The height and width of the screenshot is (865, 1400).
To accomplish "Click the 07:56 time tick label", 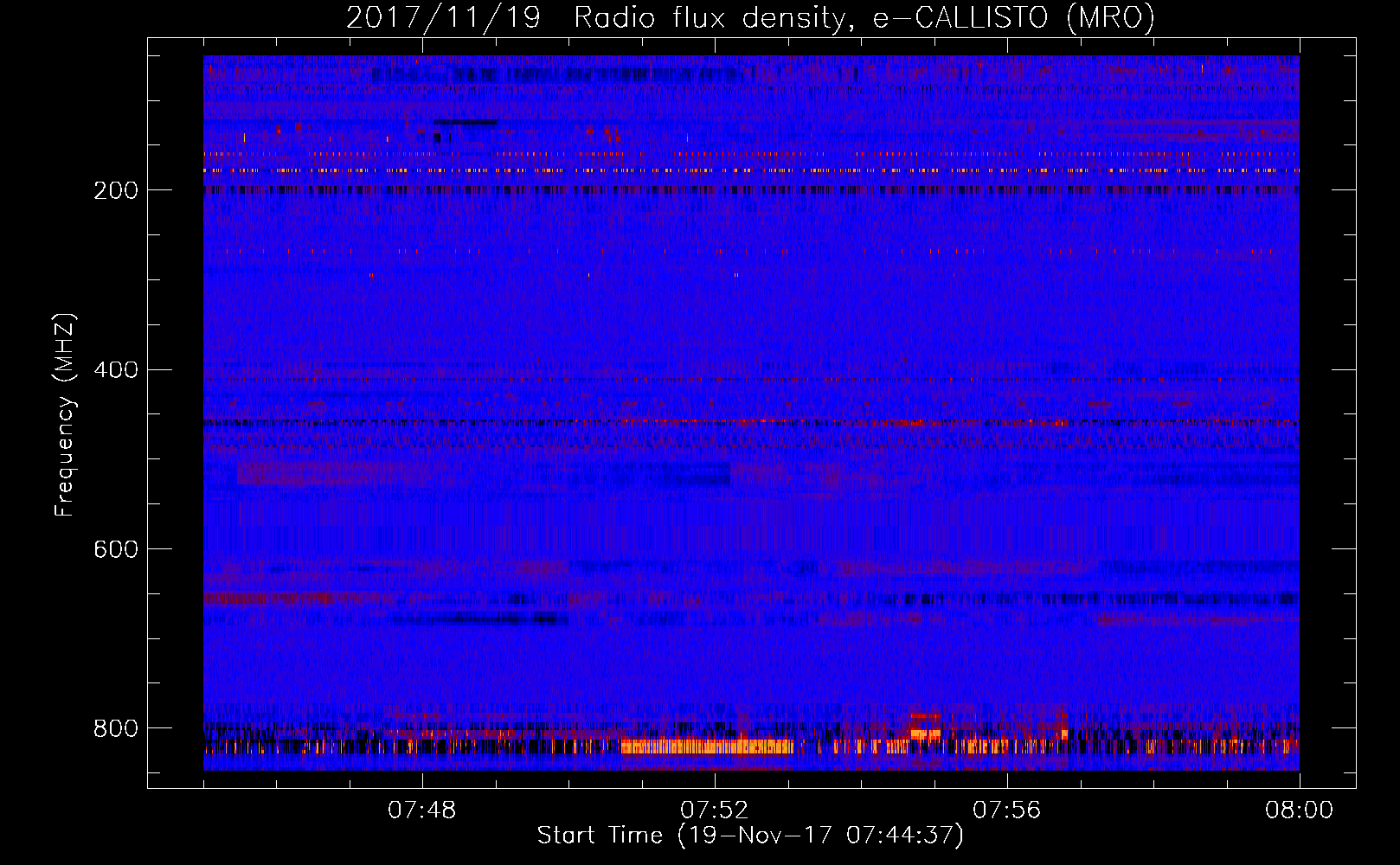I will point(1006,811).
